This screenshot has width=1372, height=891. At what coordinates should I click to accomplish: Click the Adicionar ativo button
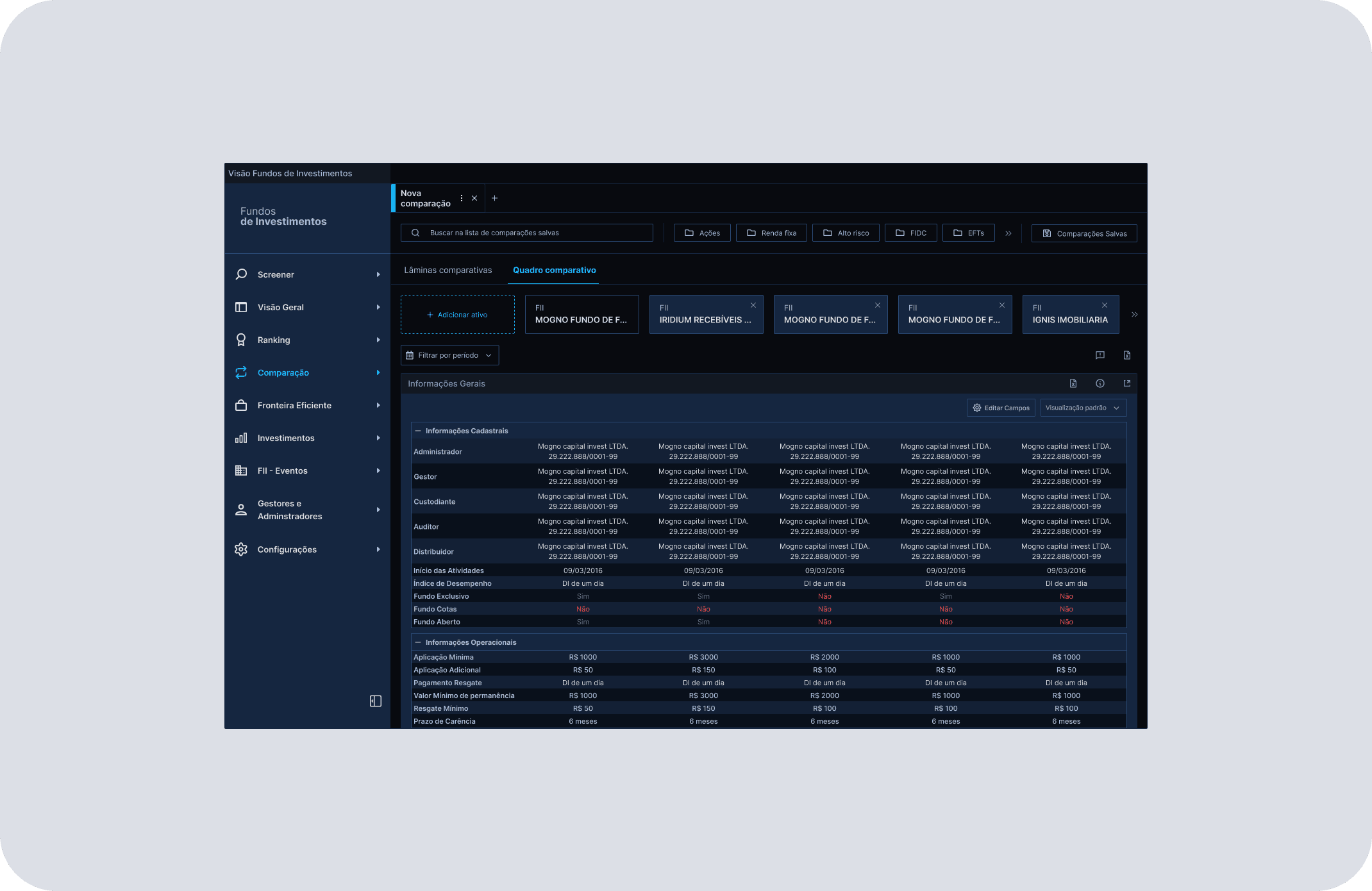point(457,315)
